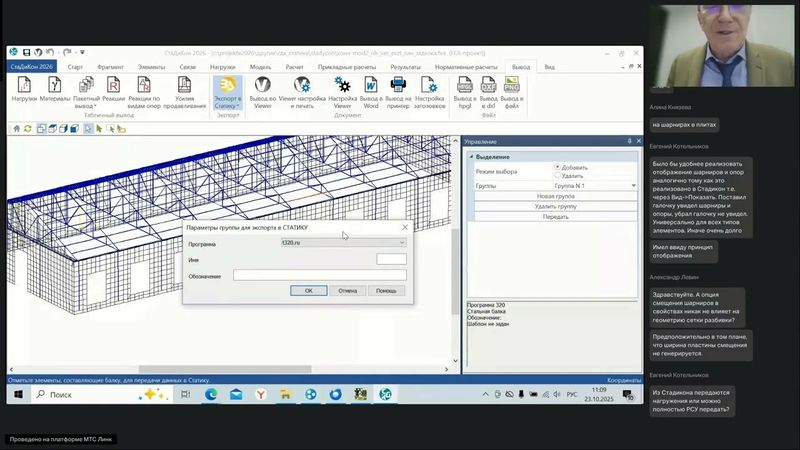
Task: Open the Результаты ribbon tab
Action: point(405,66)
